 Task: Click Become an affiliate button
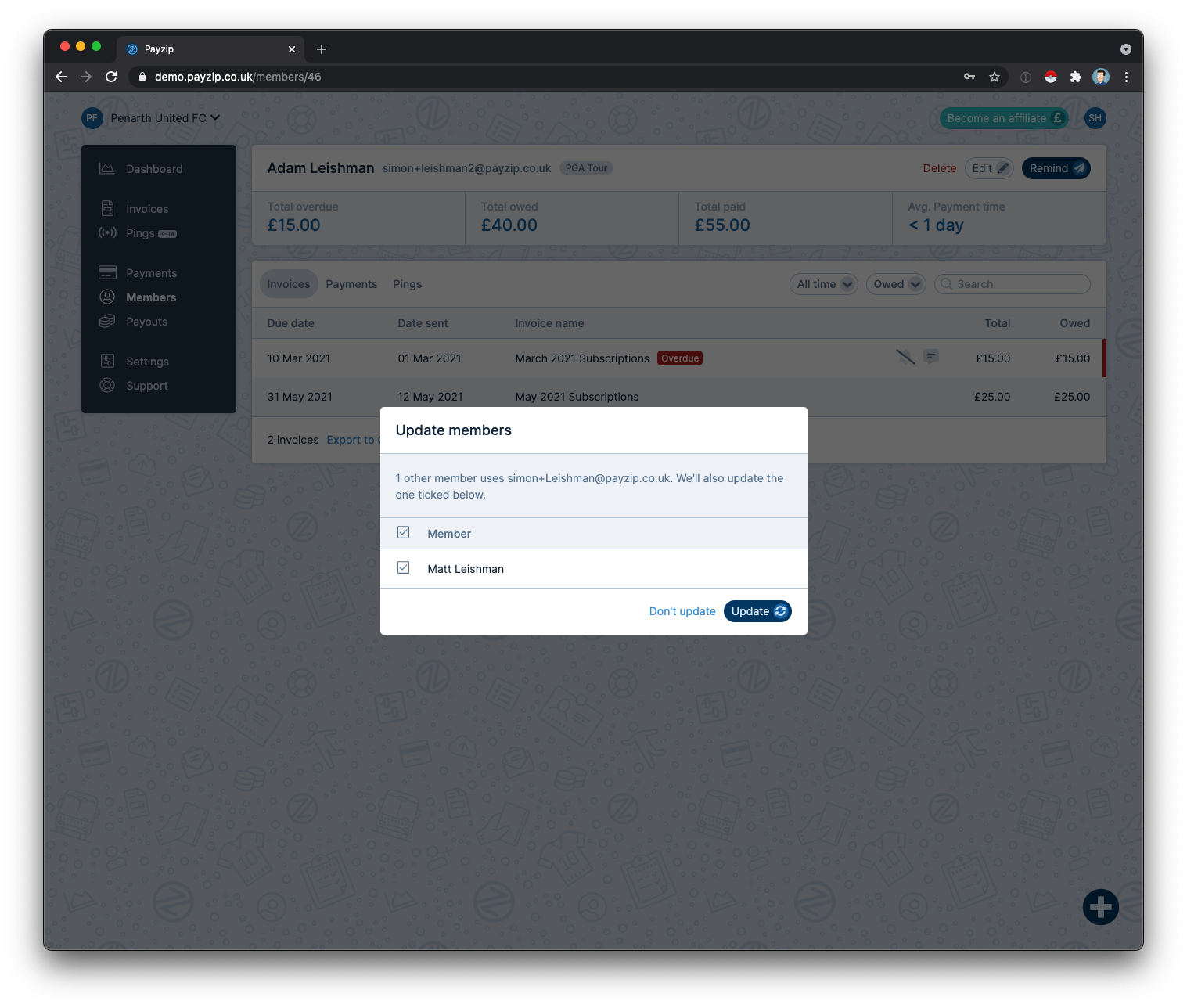tap(1004, 118)
